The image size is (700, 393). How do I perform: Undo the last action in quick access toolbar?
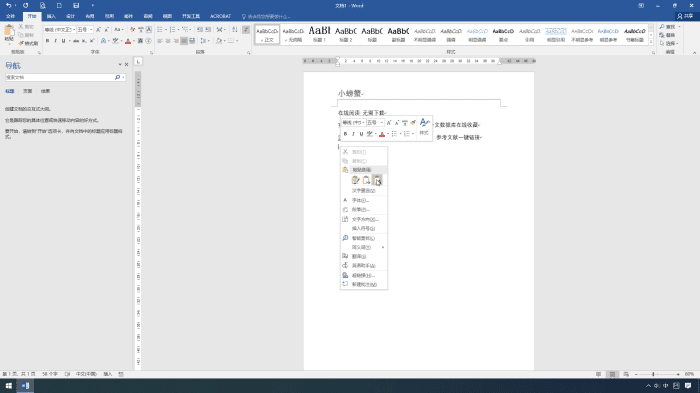[8, 5]
